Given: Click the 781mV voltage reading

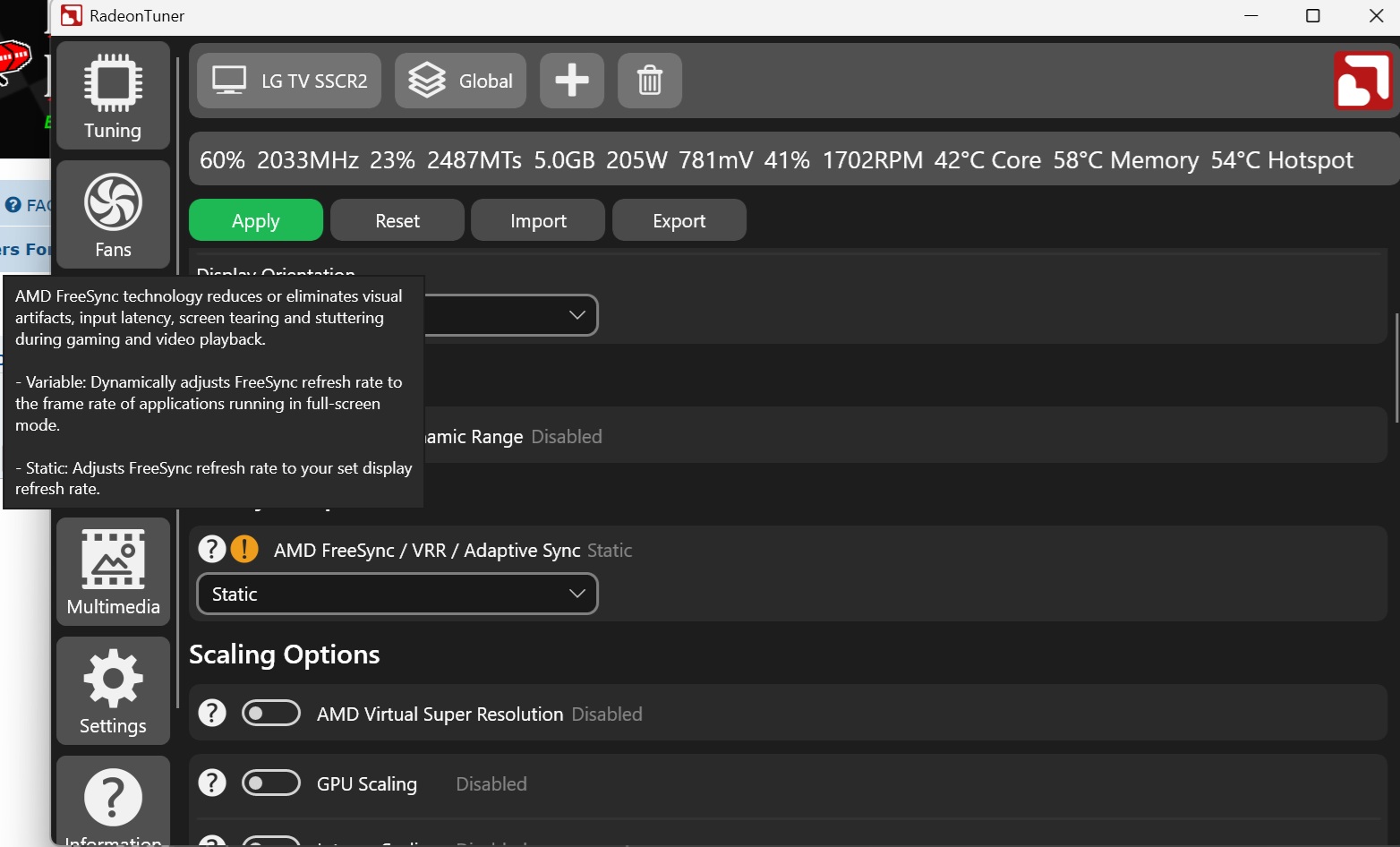Looking at the screenshot, I should pyautogui.click(x=716, y=160).
